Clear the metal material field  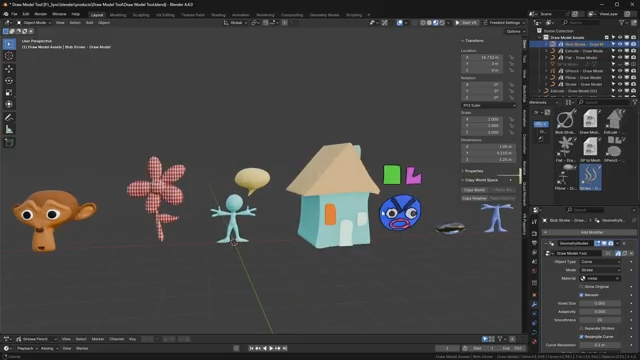(x=617, y=278)
